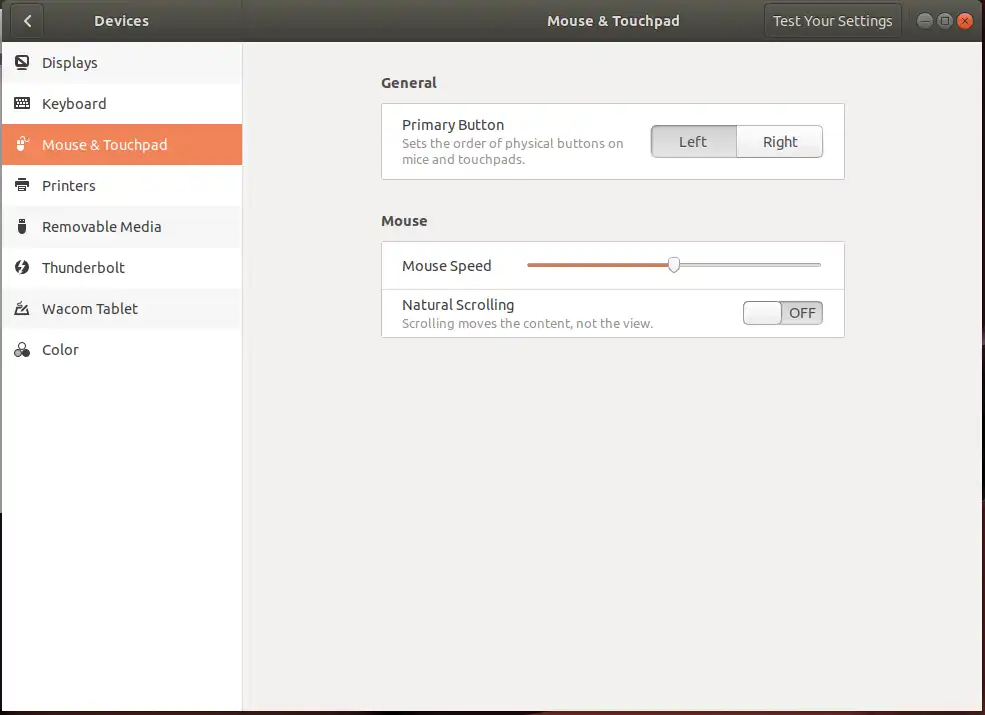Select Mouse & Touchpad in sidebar
Viewport: 985px width, 715px height.
(x=122, y=145)
